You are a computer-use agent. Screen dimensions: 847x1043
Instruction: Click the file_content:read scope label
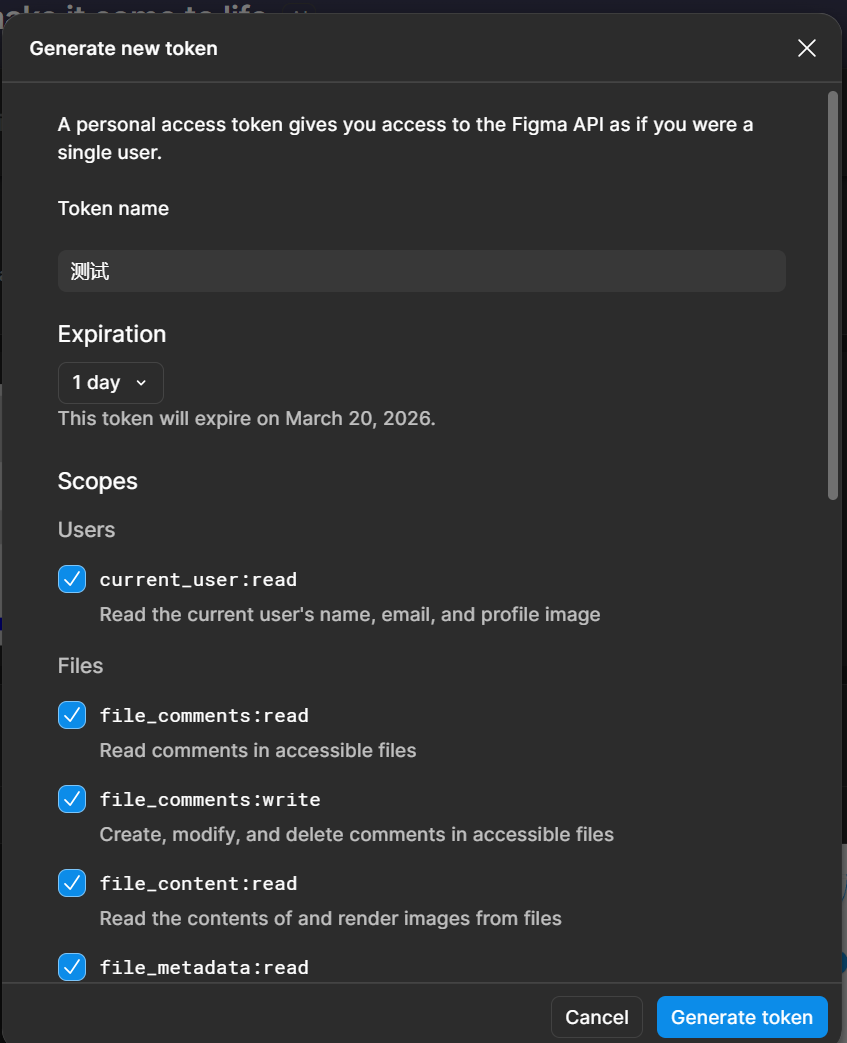pos(198,884)
